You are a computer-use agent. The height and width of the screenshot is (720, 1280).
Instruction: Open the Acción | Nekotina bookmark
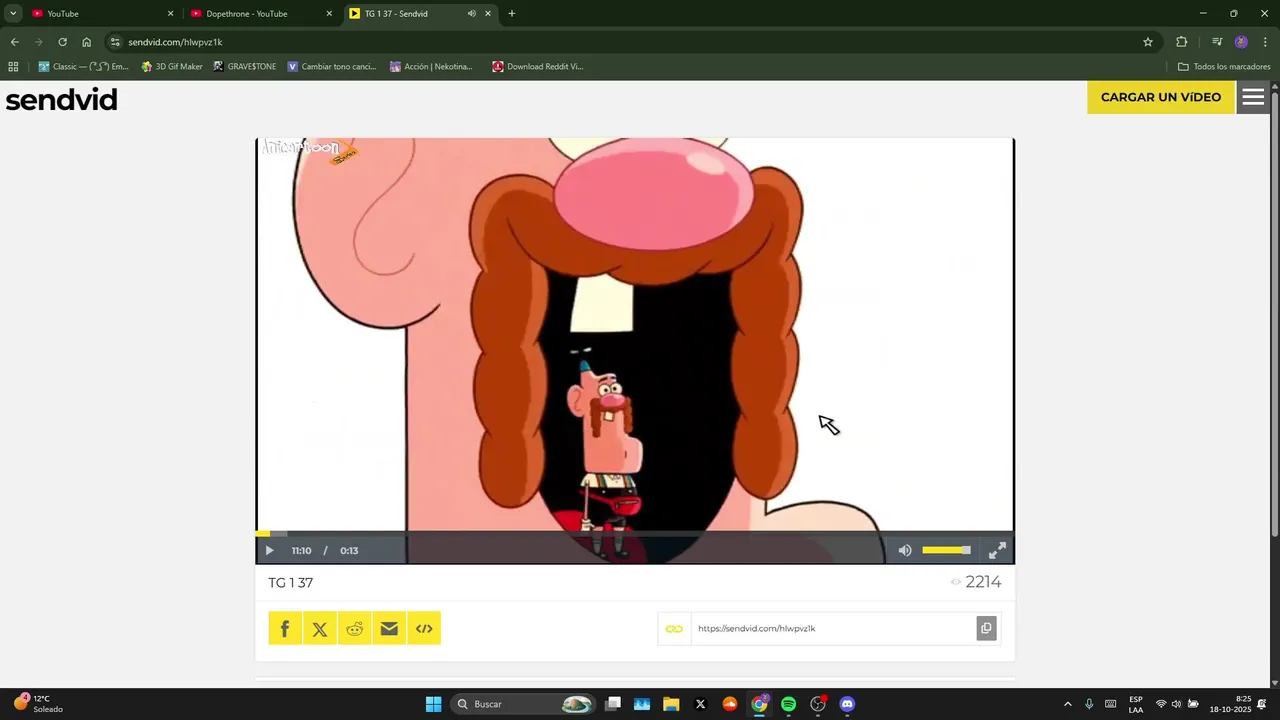(x=431, y=67)
